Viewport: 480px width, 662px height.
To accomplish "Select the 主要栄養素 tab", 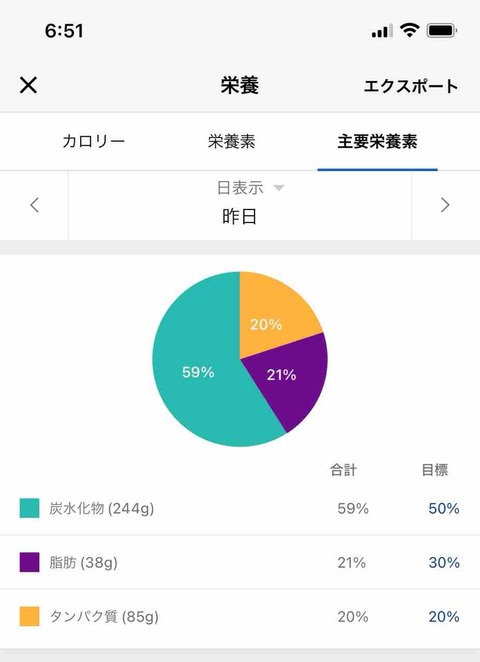I will (x=377, y=141).
